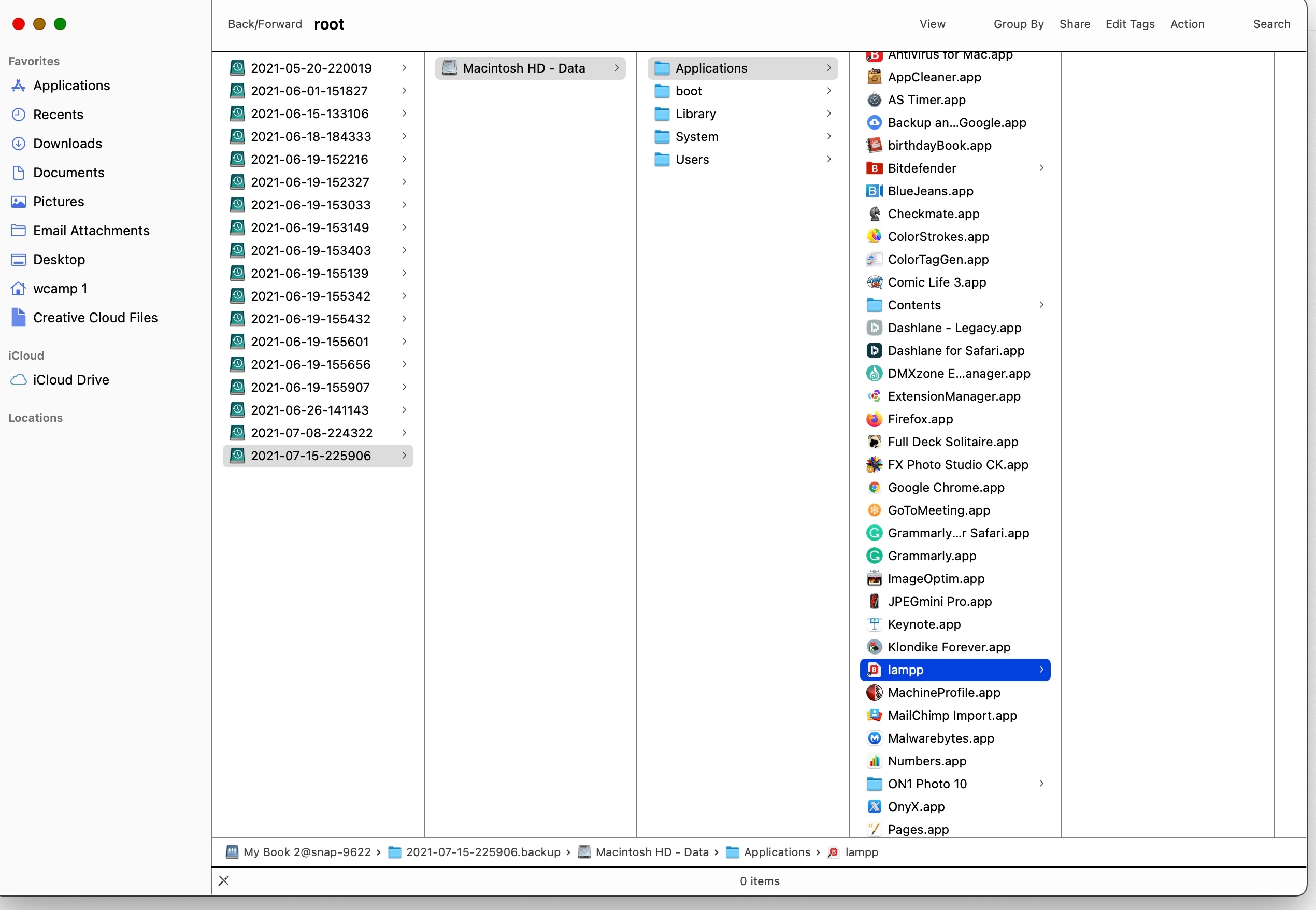Expand the Library folder chevron
This screenshot has height=910, width=1316.
[828, 113]
